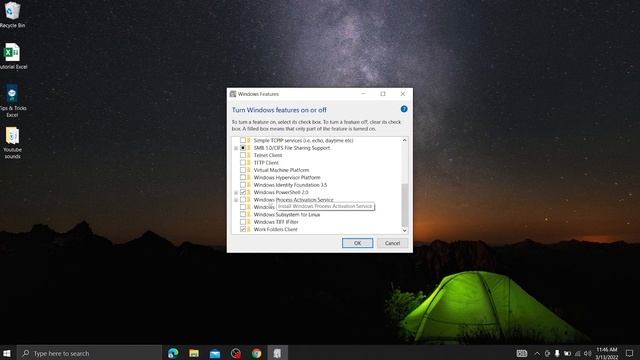
Task: Select the Windows Identity Foundation 3.5 label
Action: pyautogui.click(x=290, y=185)
